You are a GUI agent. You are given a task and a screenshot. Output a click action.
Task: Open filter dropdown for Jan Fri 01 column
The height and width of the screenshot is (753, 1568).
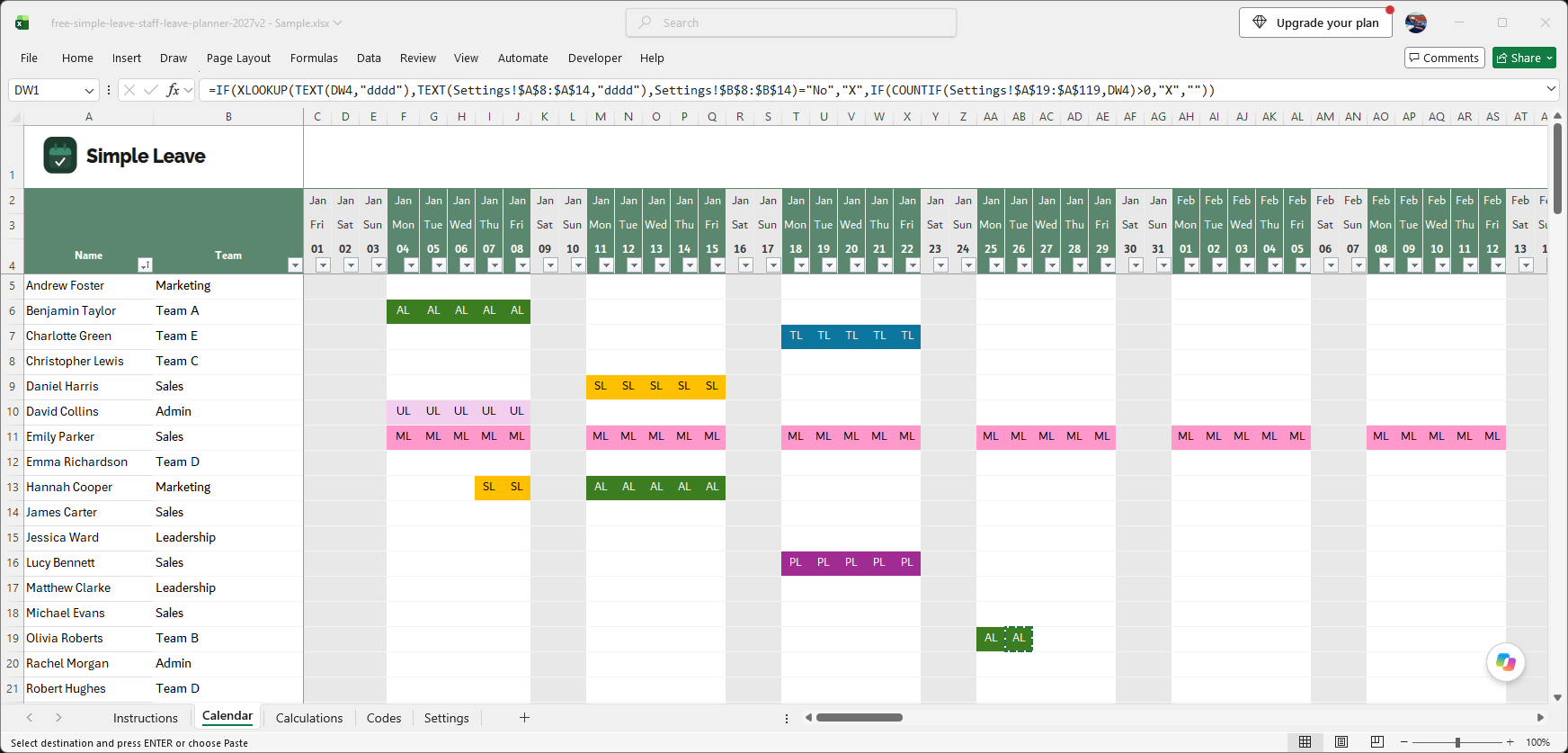point(323,264)
